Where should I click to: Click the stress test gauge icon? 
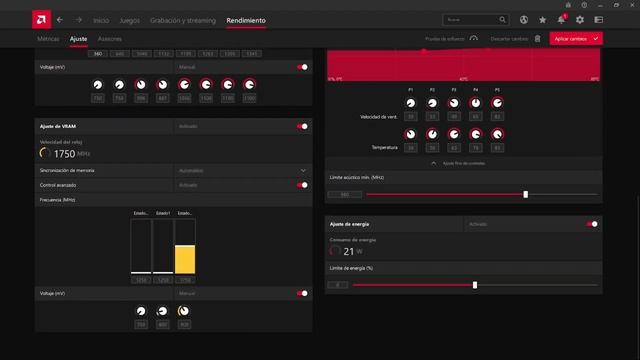[473, 38]
